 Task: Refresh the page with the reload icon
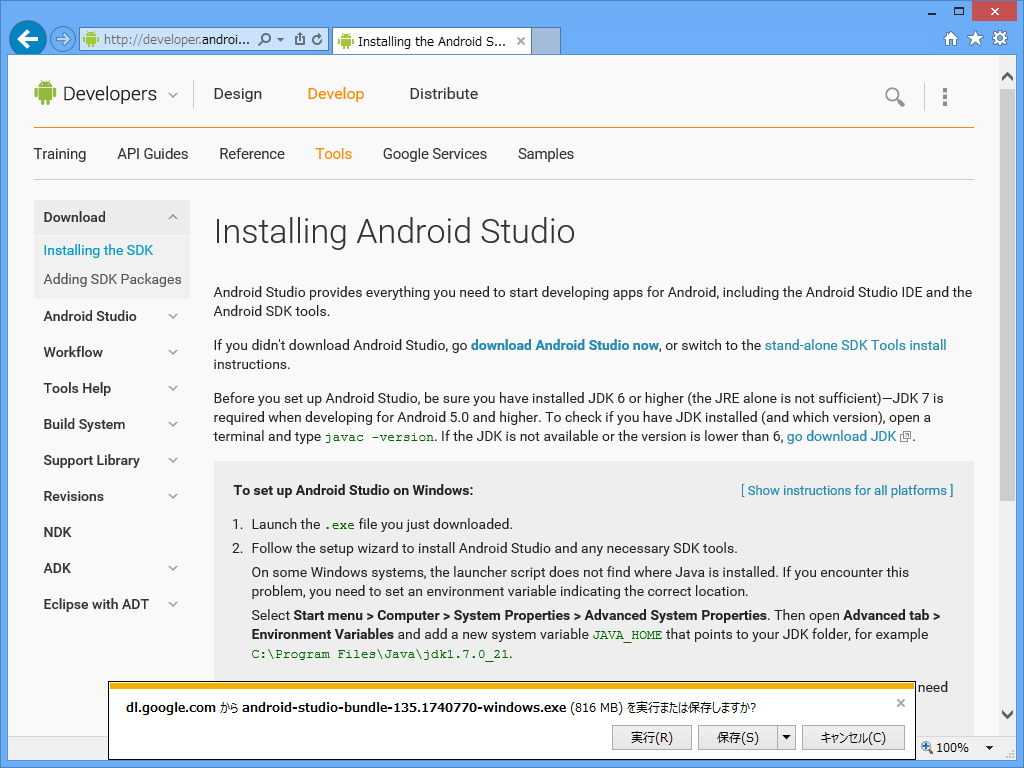click(x=317, y=39)
